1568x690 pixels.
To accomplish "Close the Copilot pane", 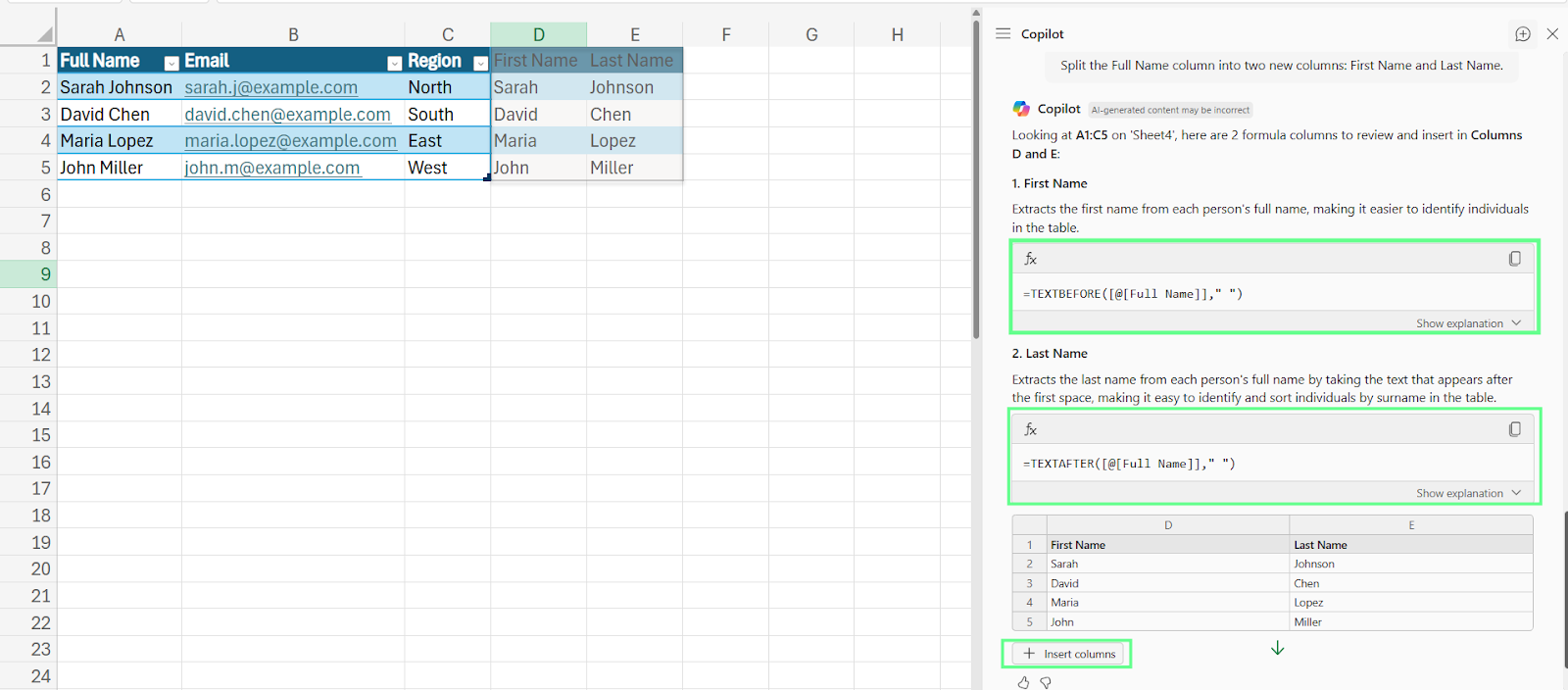I will coord(1552,34).
